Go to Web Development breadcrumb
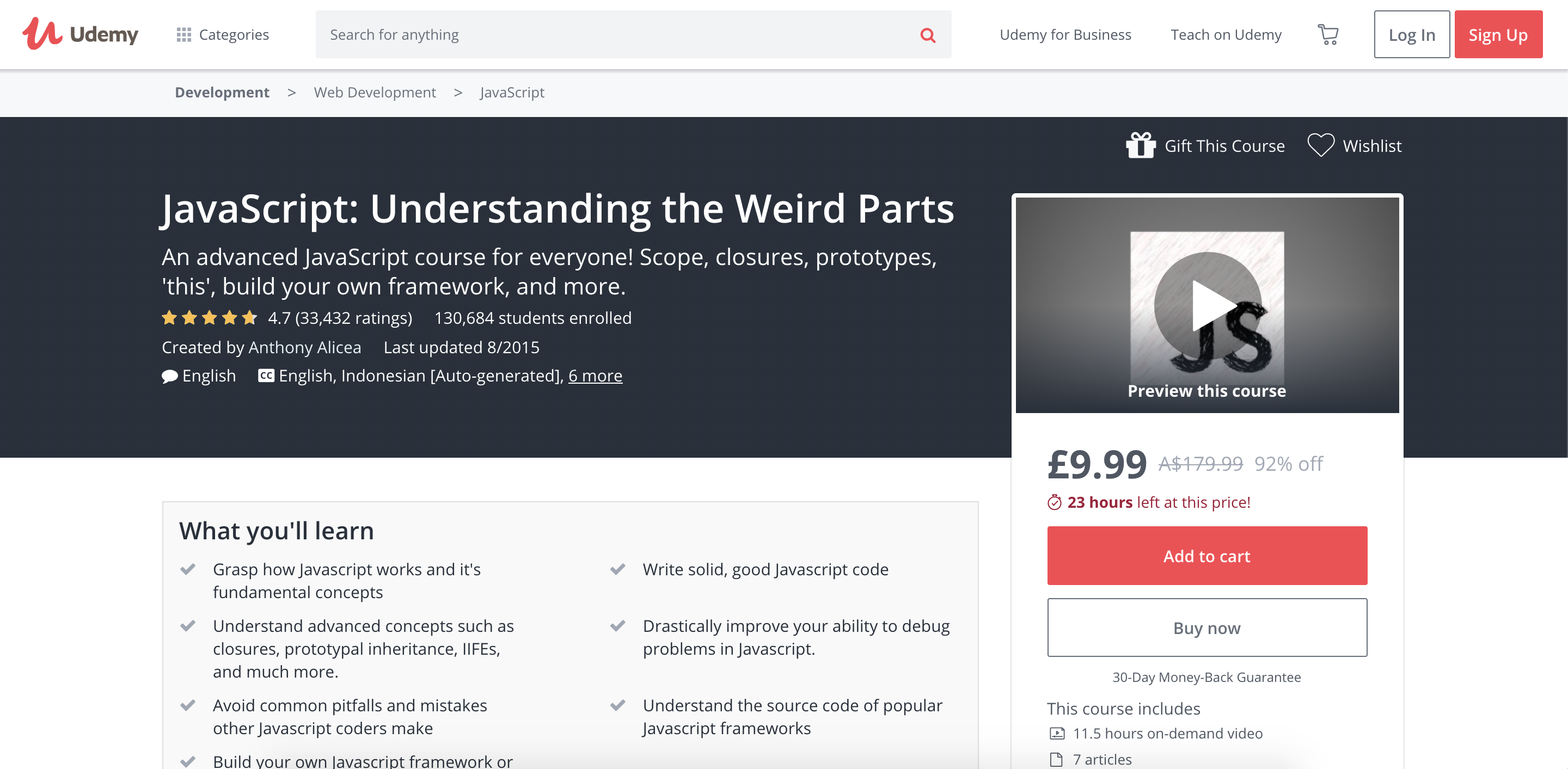 click(x=375, y=93)
